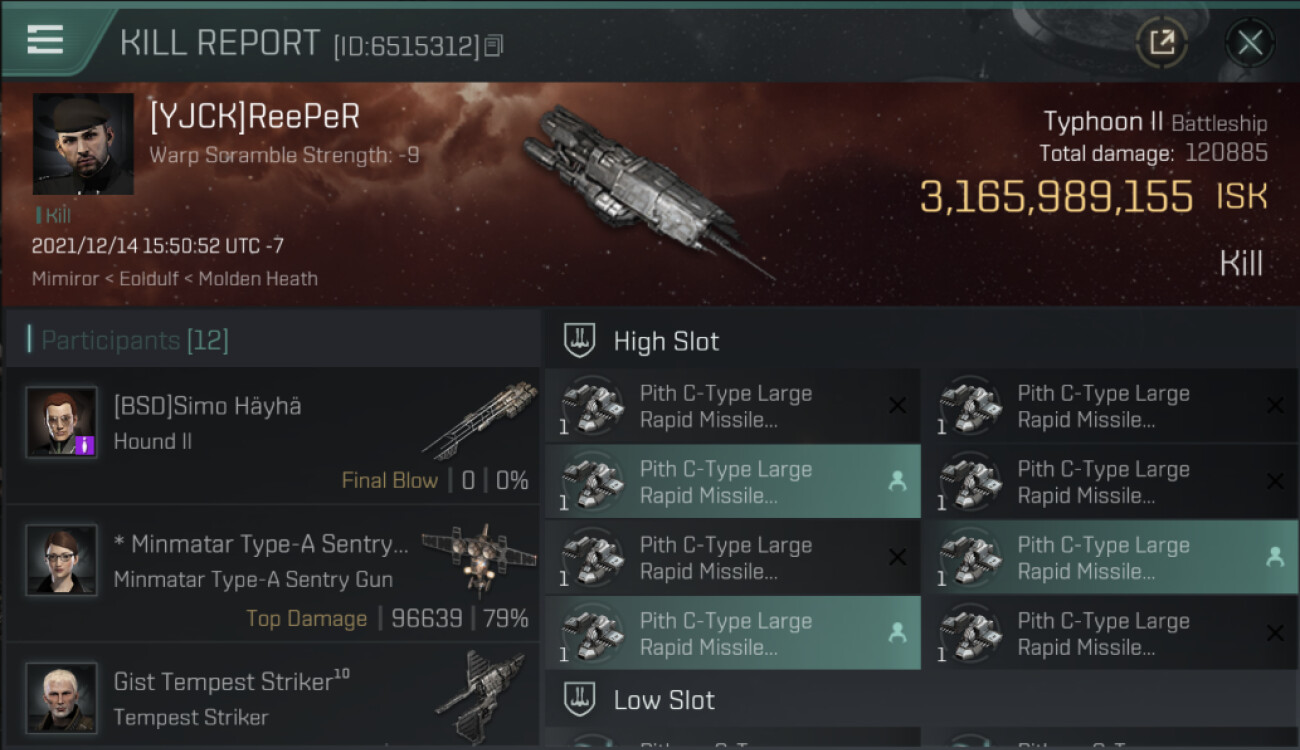This screenshot has height=750, width=1300.
Task: Click the Tempest Striker ship icon
Action: tap(480, 693)
